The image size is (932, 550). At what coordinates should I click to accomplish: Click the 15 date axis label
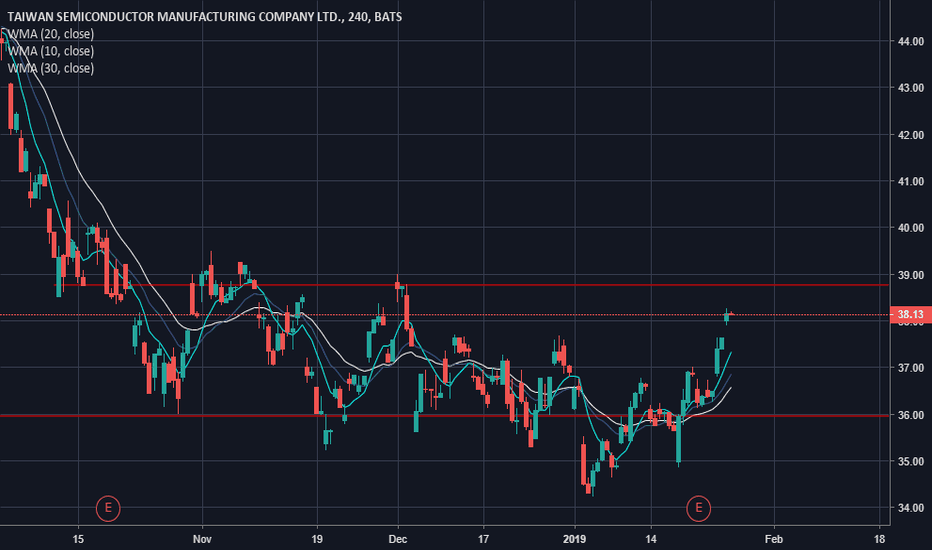coord(78,539)
